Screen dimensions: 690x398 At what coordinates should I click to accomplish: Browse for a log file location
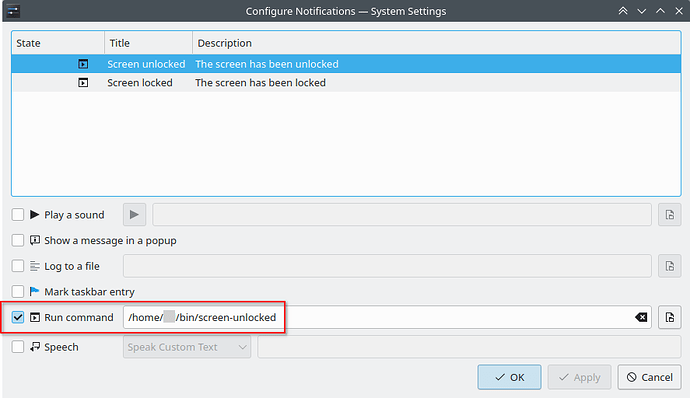pyautogui.click(x=669, y=266)
